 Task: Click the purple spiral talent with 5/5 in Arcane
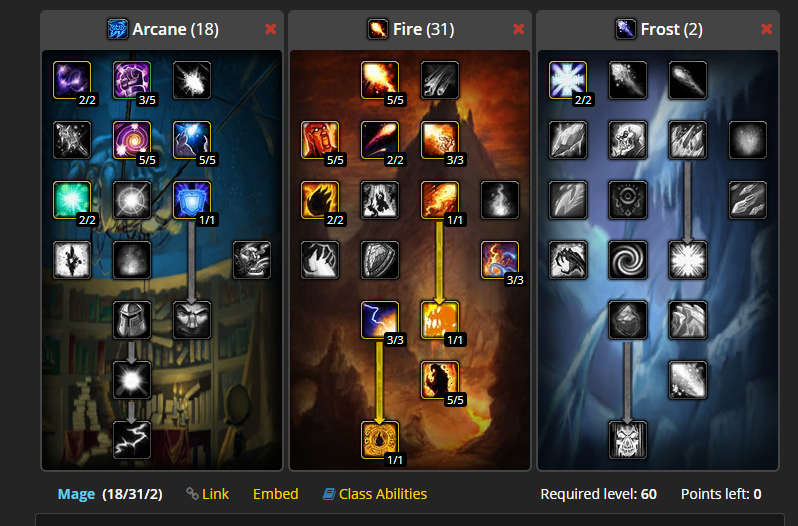(x=132, y=140)
